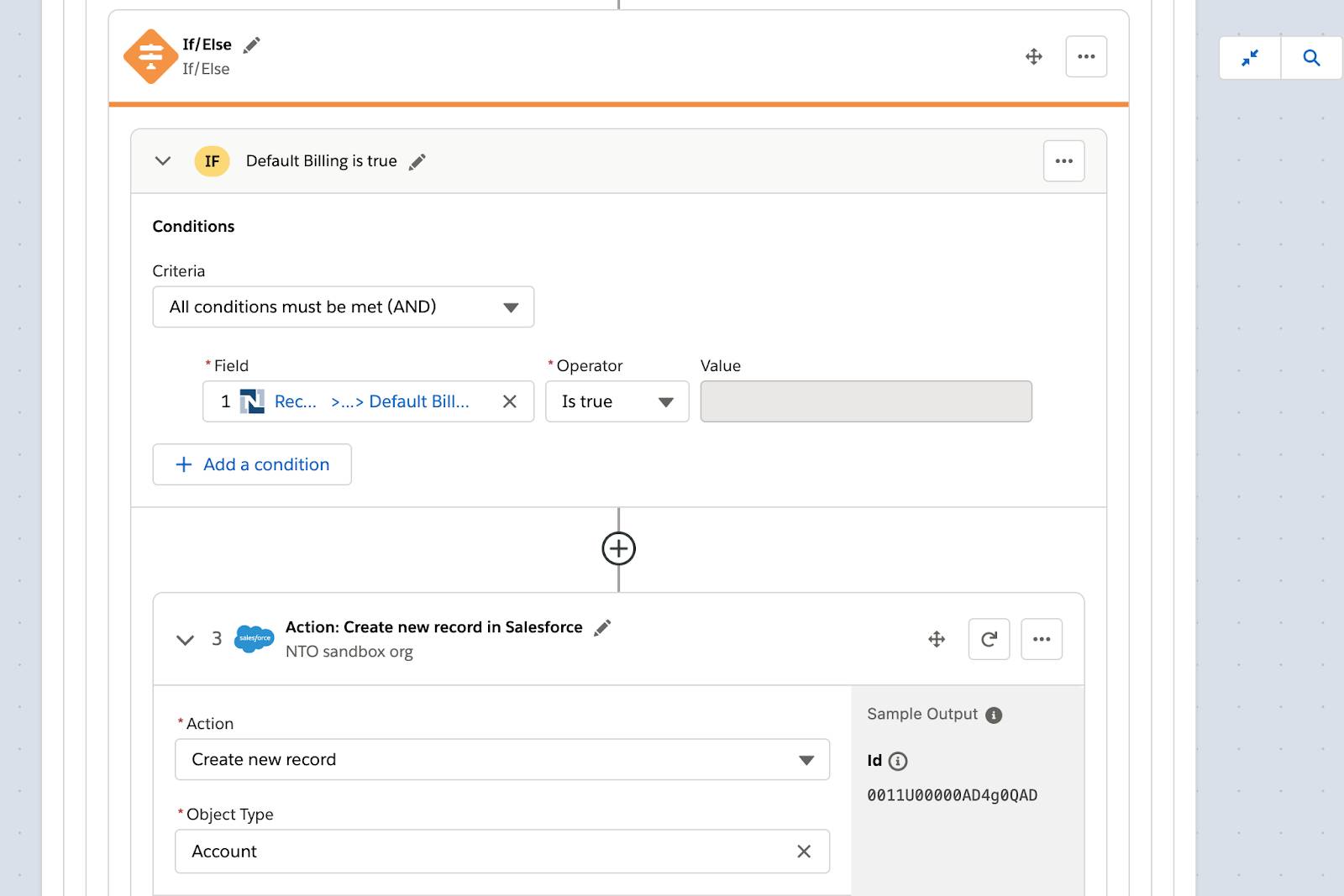Viewport: 1344px width, 896px height.
Task: Click the move handle on step 3
Action: 937,639
